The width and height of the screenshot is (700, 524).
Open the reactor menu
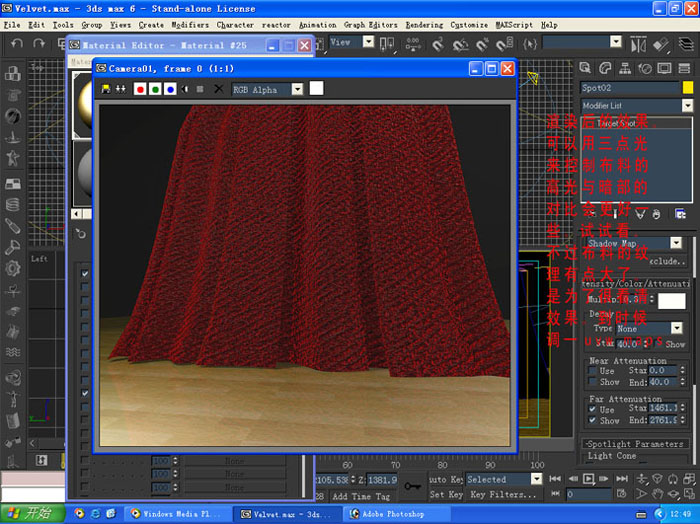[276, 25]
